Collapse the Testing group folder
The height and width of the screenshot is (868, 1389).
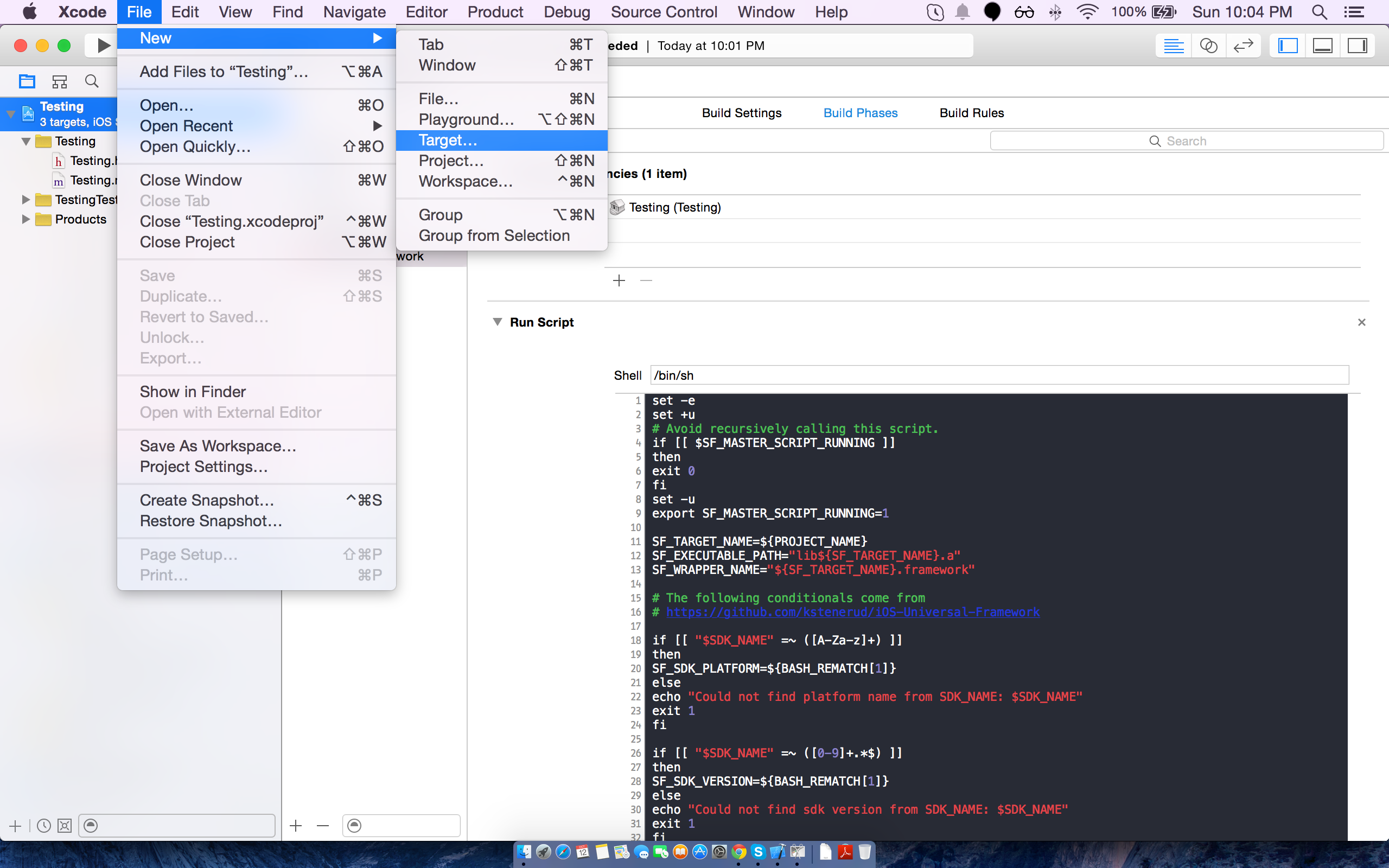pyautogui.click(x=26, y=141)
